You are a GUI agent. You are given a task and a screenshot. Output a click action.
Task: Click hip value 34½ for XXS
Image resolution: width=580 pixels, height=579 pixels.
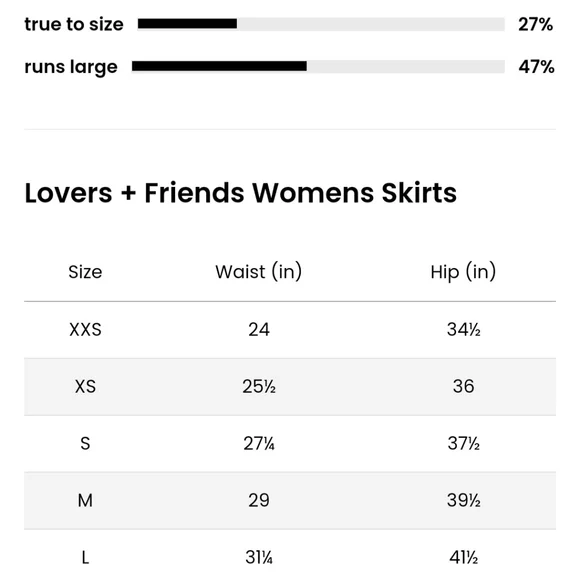[x=463, y=330]
